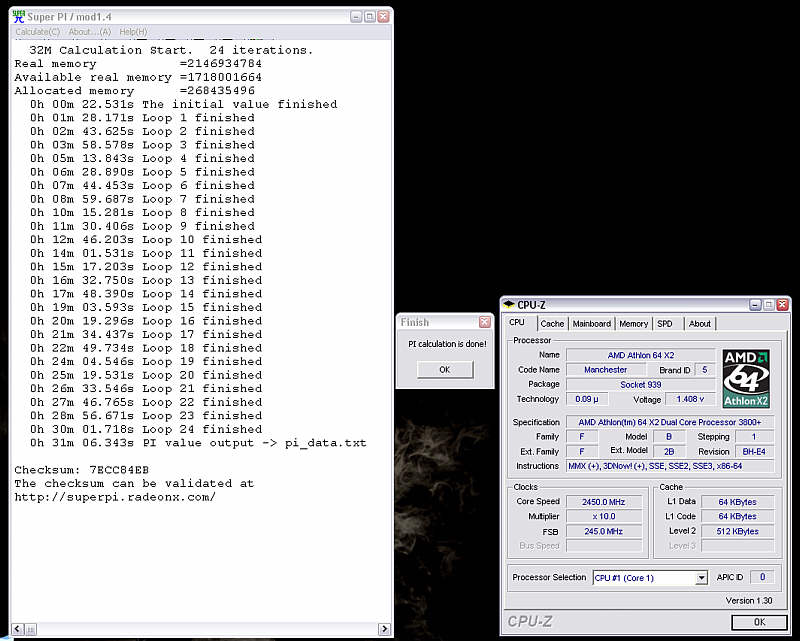Click the Family F field
800x641 pixels.
pos(581,437)
